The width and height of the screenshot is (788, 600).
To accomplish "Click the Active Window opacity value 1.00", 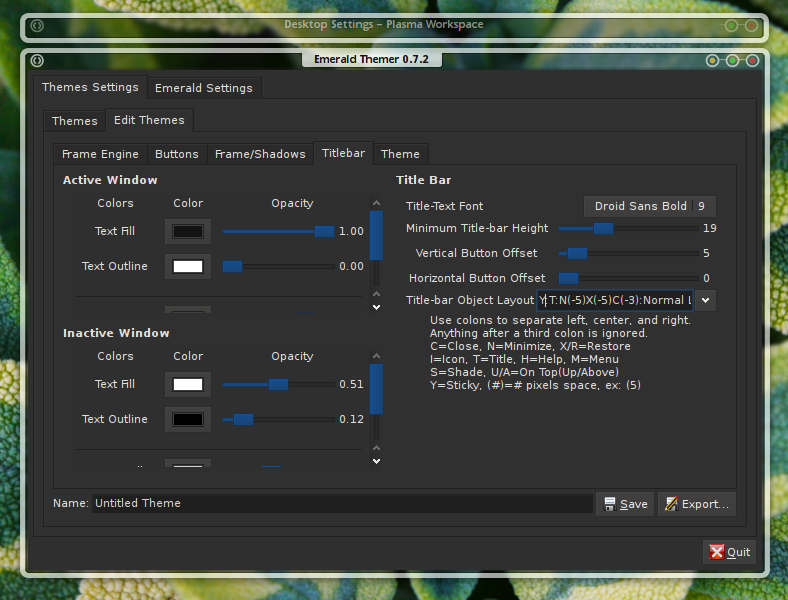I will [351, 231].
